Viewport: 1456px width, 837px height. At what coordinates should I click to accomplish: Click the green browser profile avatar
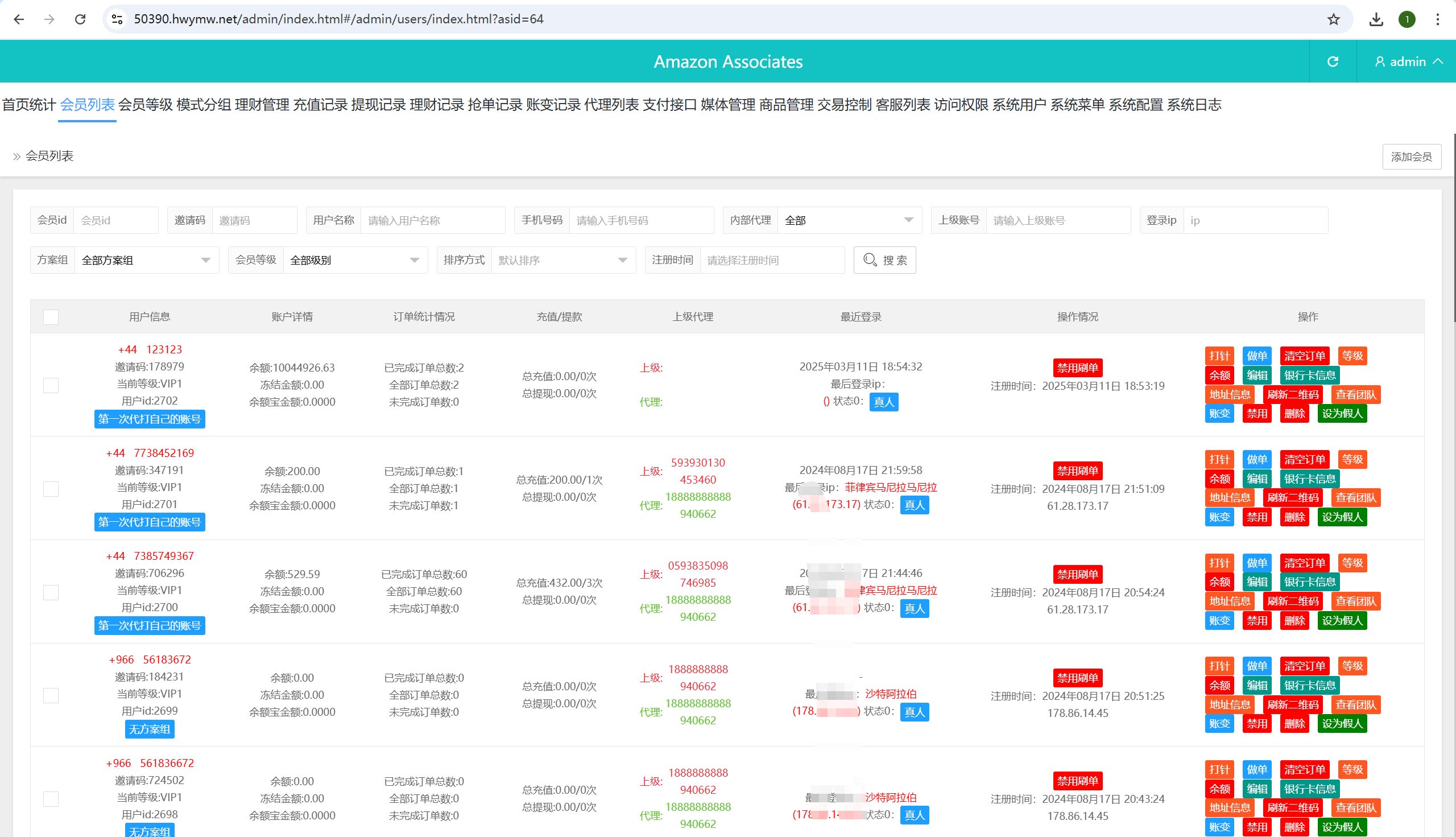(1407, 19)
